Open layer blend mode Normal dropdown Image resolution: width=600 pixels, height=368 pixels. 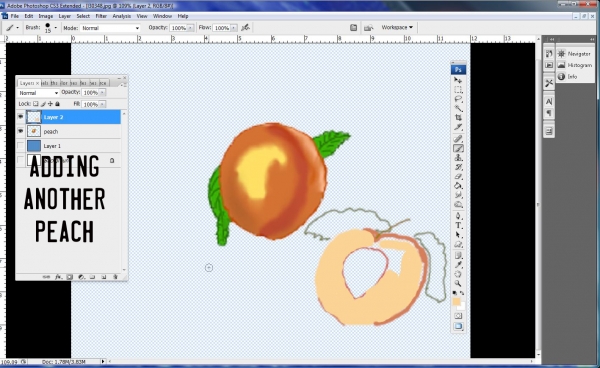click(38, 93)
